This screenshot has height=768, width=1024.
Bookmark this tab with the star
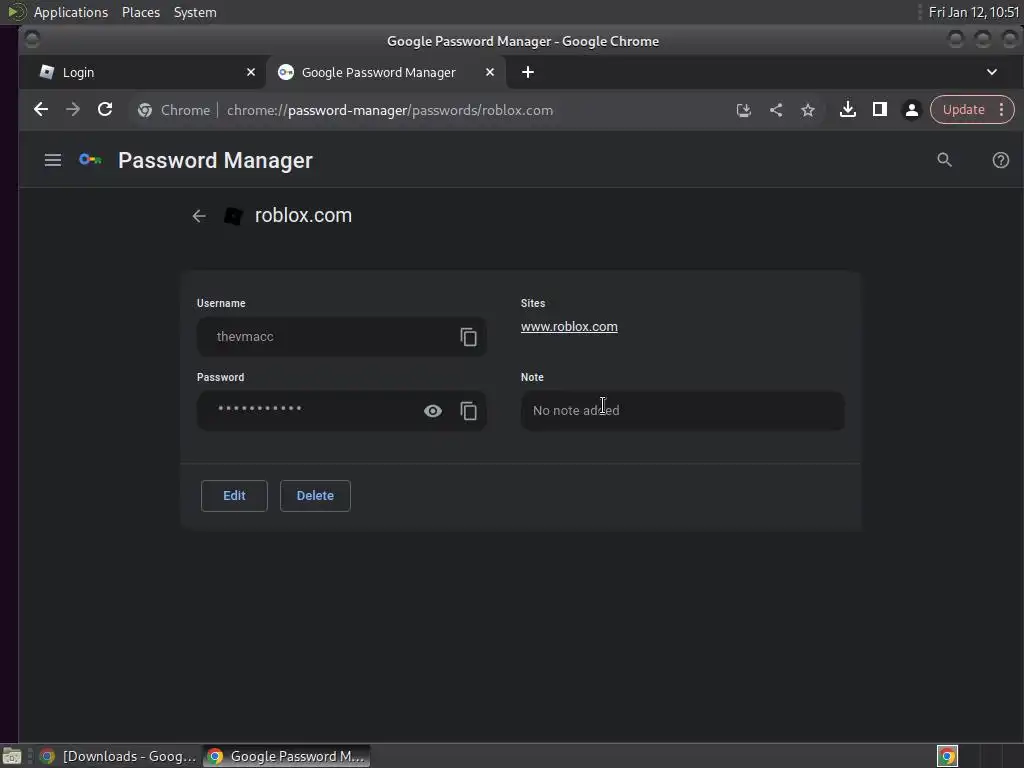(x=808, y=110)
